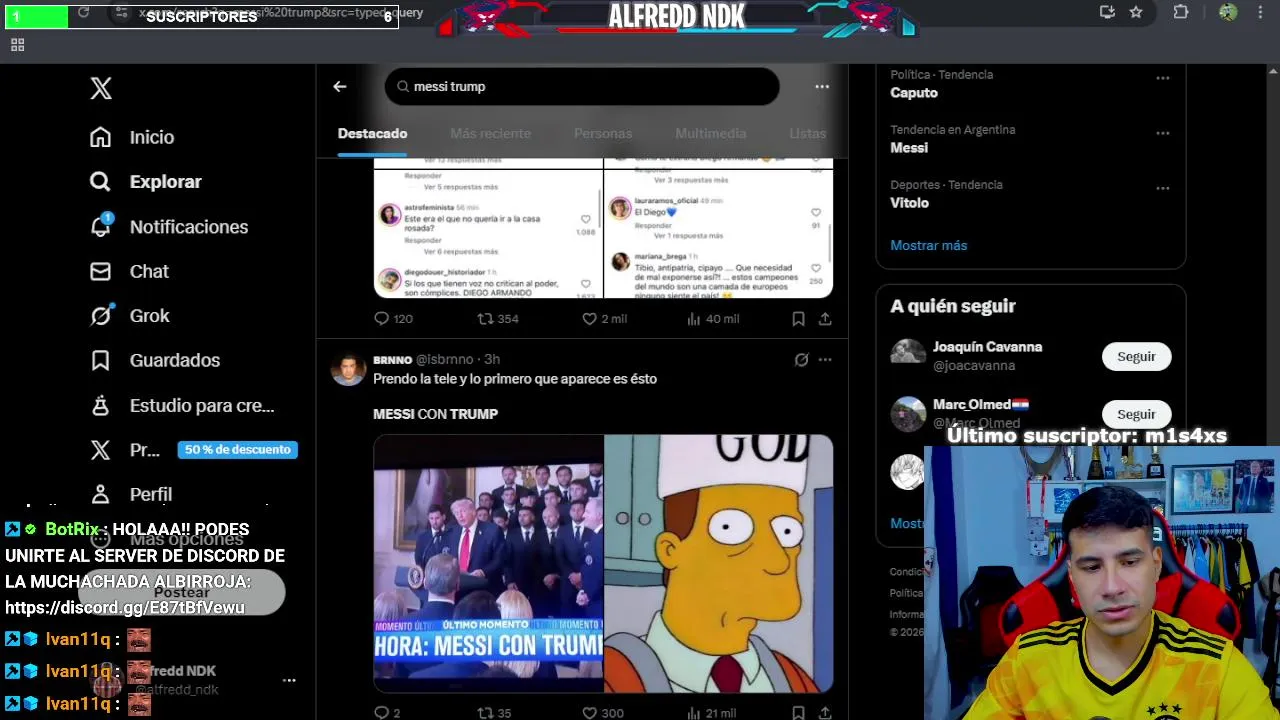Open the Simpsons chef image
The height and width of the screenshot is (720, 1280).
pyautogui.click(x=719, y=563)
